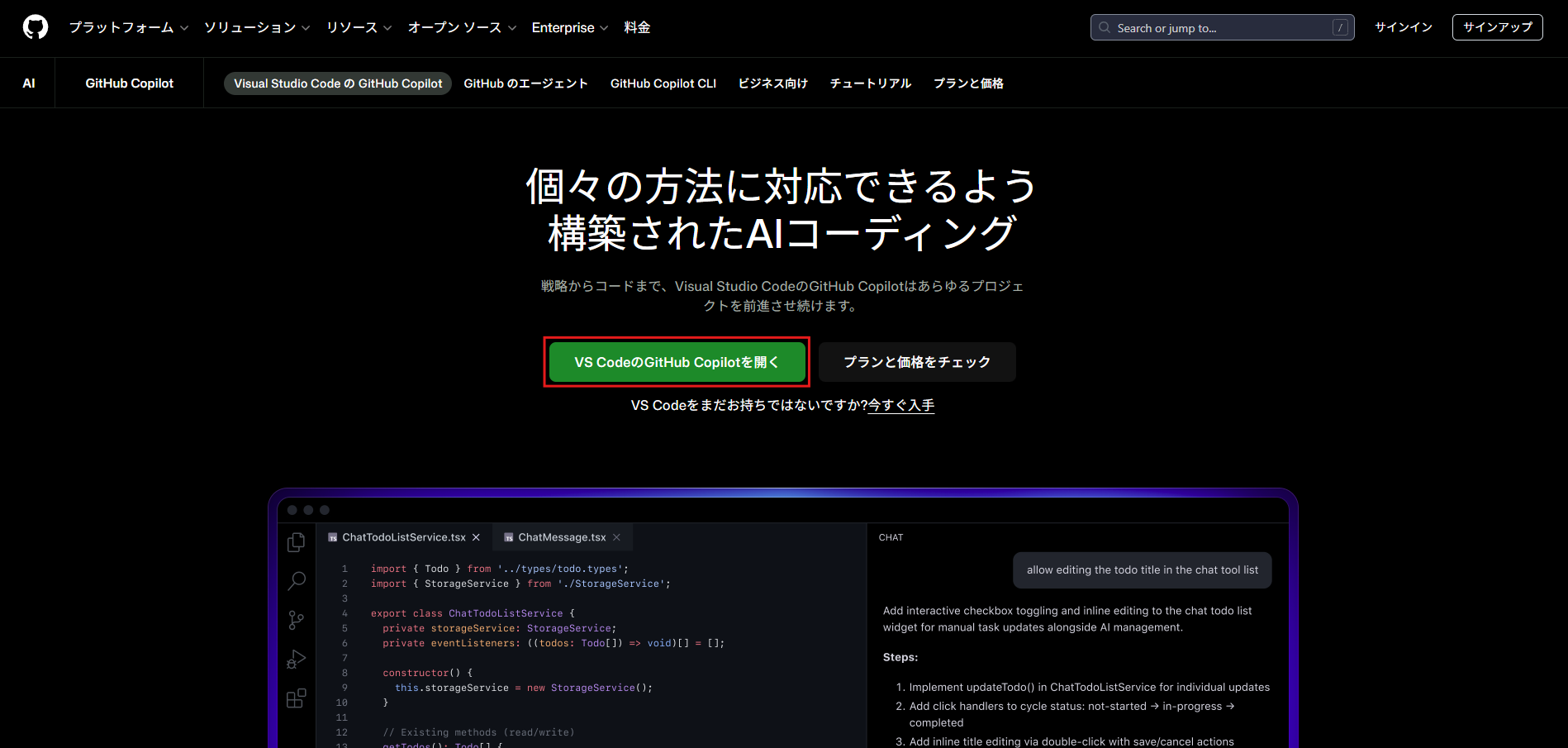Click the Run and Debug icon
Viewport: 1568px width, 748px height.
point(296,660)
